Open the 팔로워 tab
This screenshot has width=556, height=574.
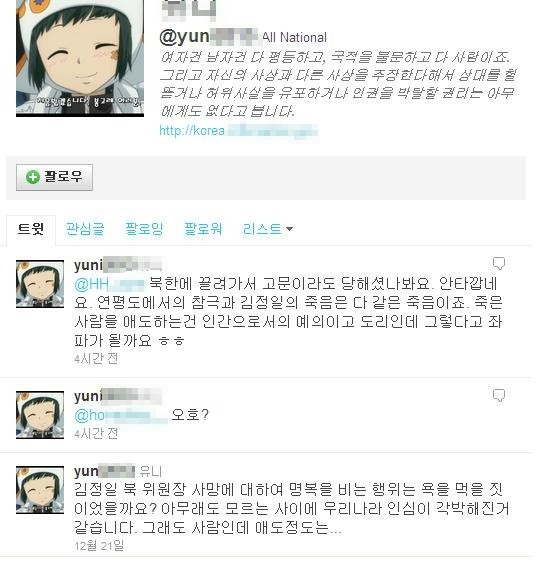click(x=203, y=229)
